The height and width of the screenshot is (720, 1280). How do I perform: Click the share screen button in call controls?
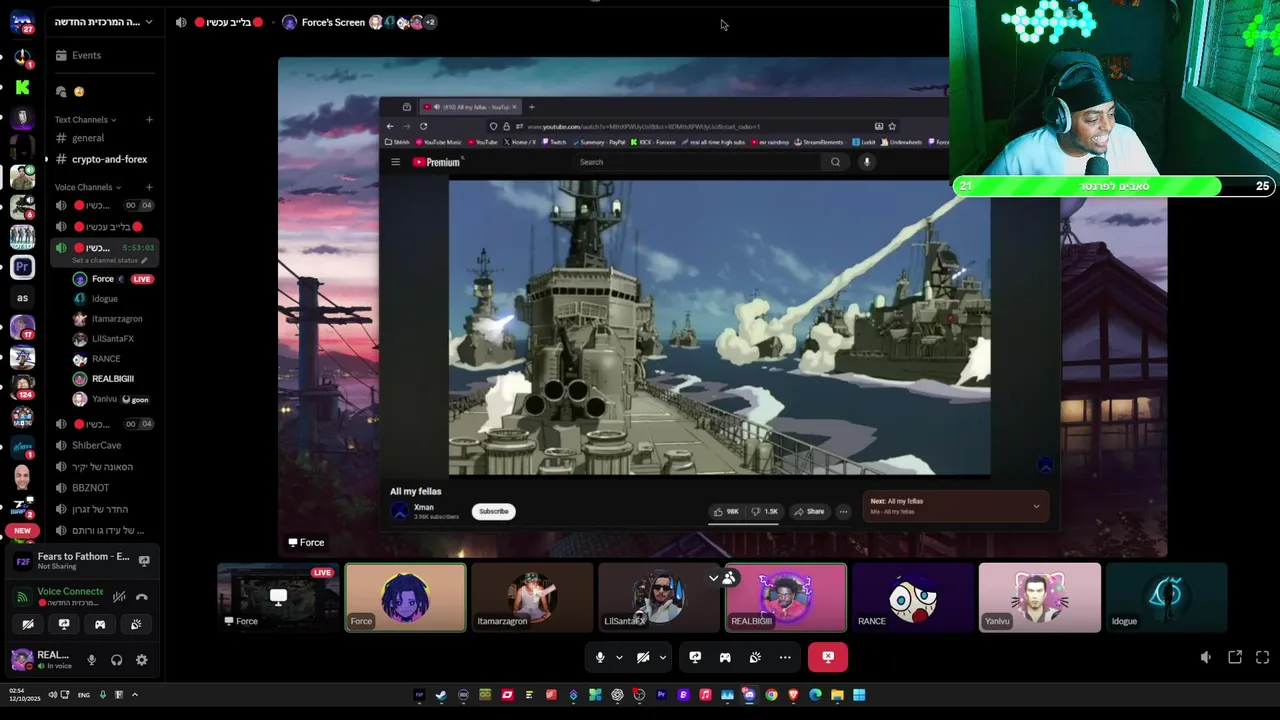[695, 657]
